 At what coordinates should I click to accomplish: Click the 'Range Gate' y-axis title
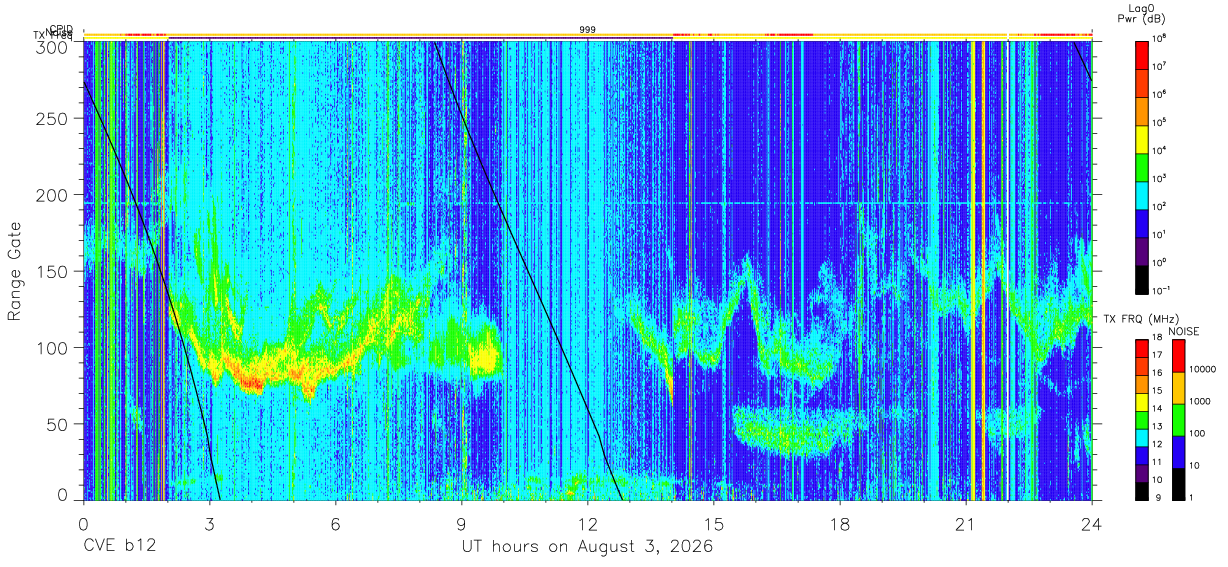click(x=15, y=271)
